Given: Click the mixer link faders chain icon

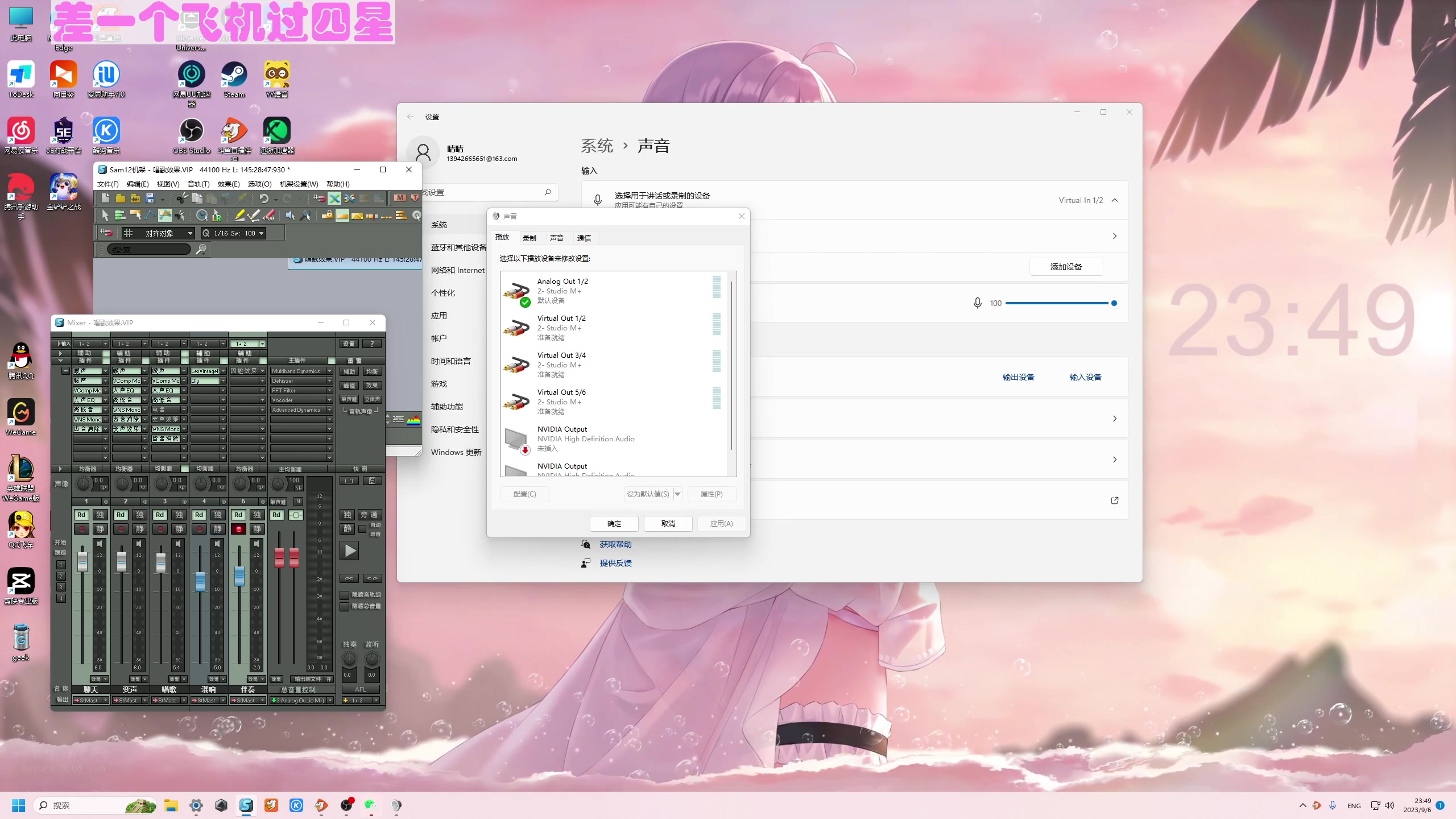Looking at the screenshot, I should pos(349,578).
